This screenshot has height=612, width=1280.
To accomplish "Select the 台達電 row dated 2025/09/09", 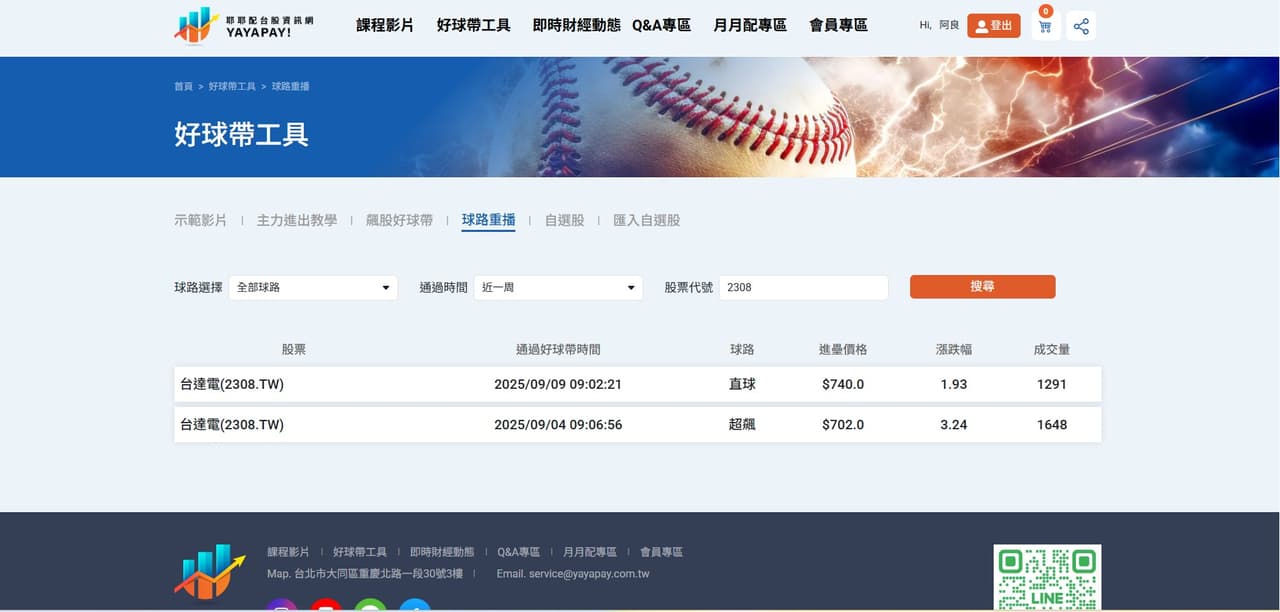I will tap(638, 384).
